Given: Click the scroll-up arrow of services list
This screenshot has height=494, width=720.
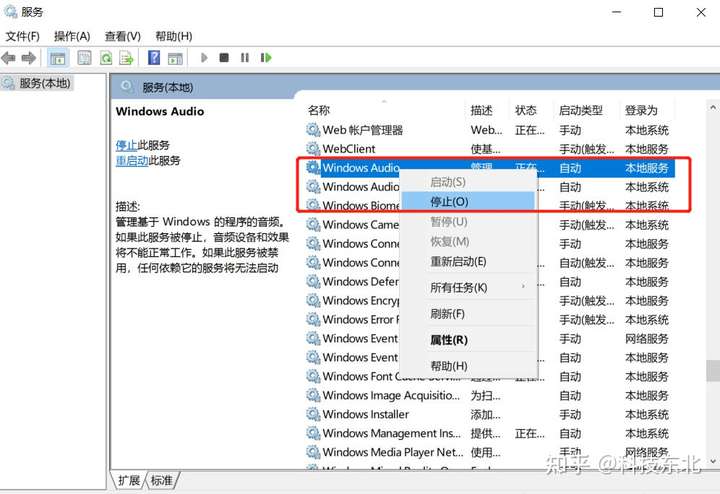Looking at the screenshot, I should pos(713,107).
